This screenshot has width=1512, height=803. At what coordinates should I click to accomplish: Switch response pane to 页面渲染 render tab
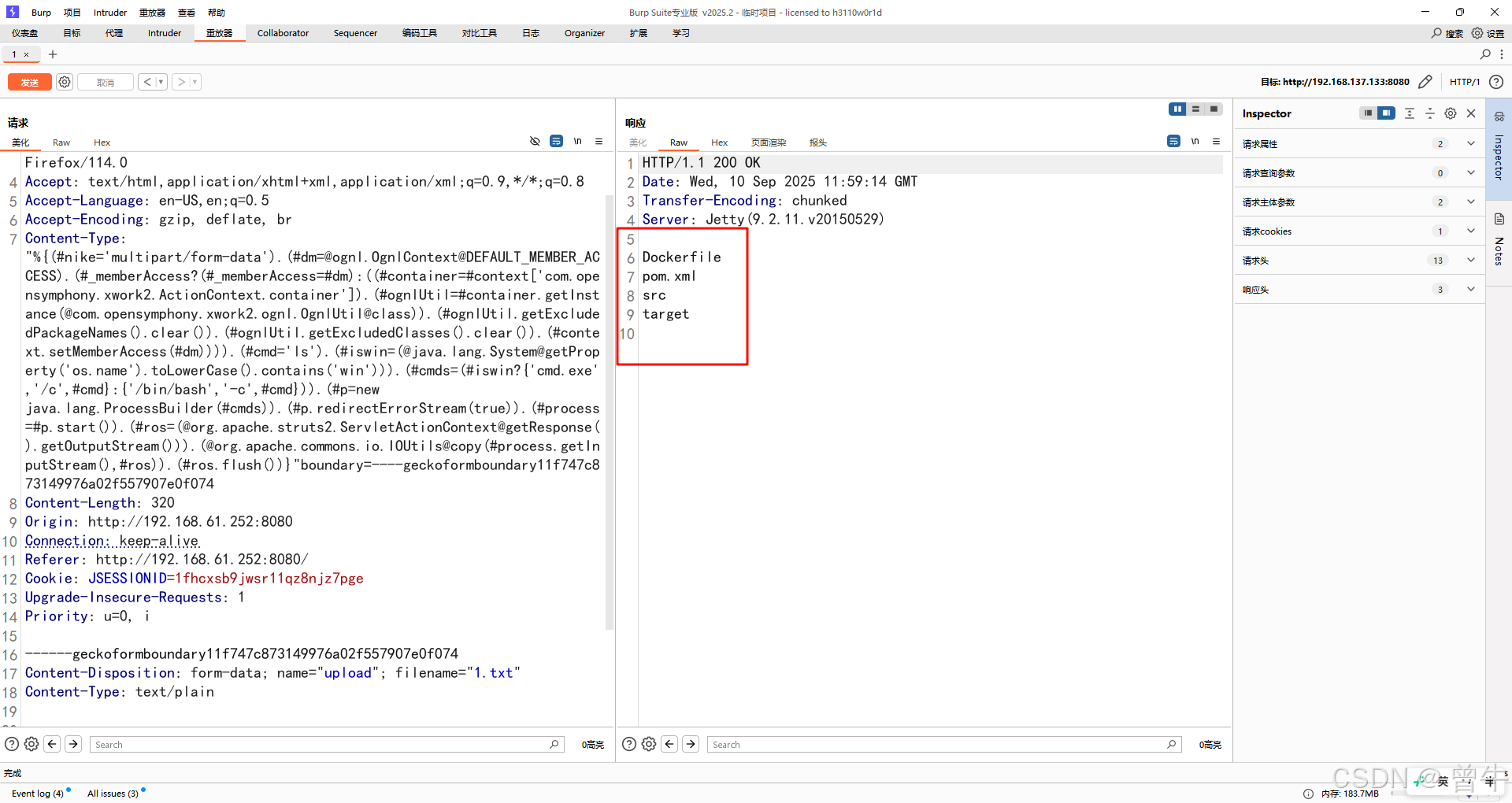769,142
